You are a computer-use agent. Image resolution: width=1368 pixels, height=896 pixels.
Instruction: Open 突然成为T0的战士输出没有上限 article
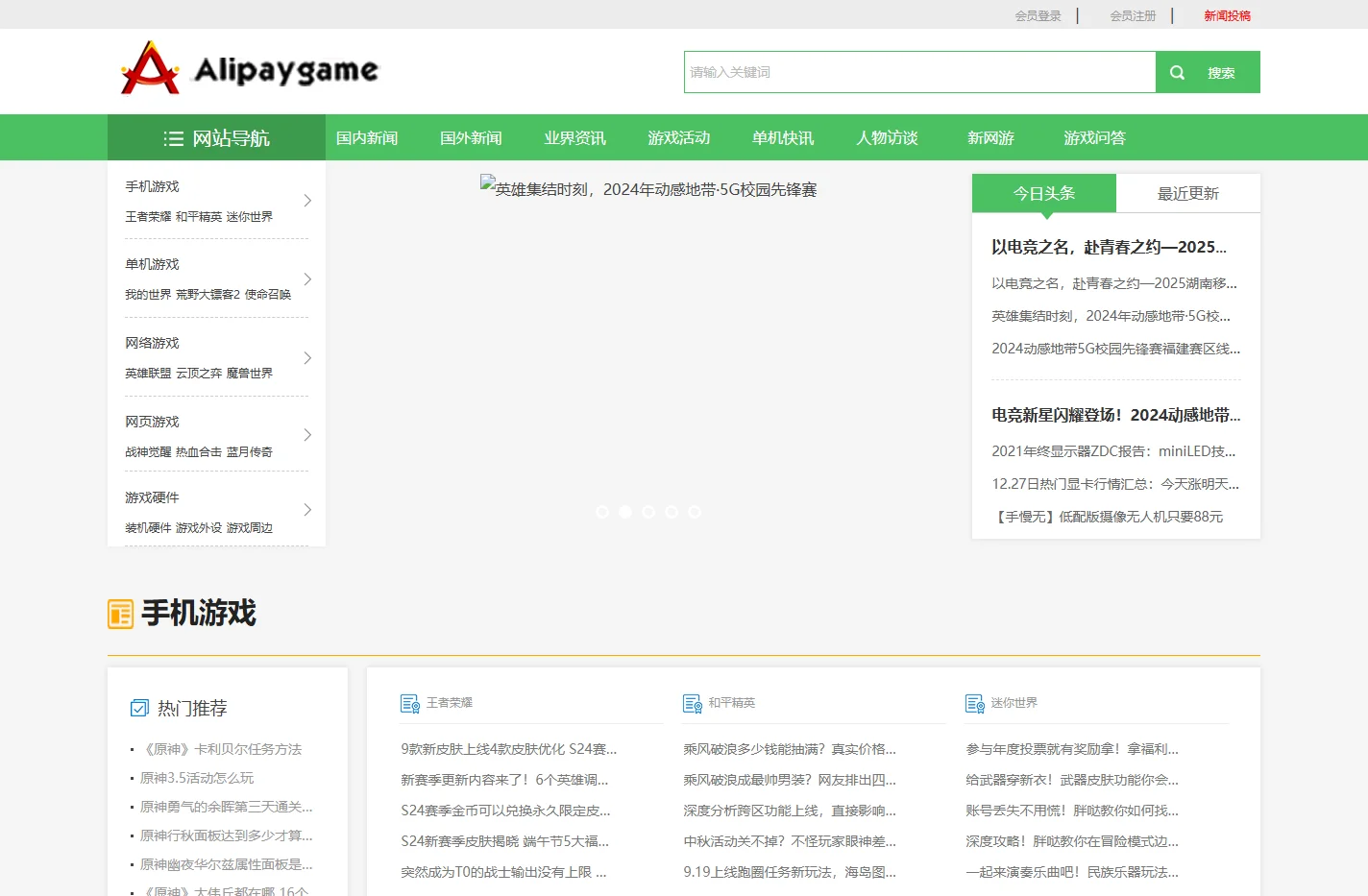click(503, 872)
